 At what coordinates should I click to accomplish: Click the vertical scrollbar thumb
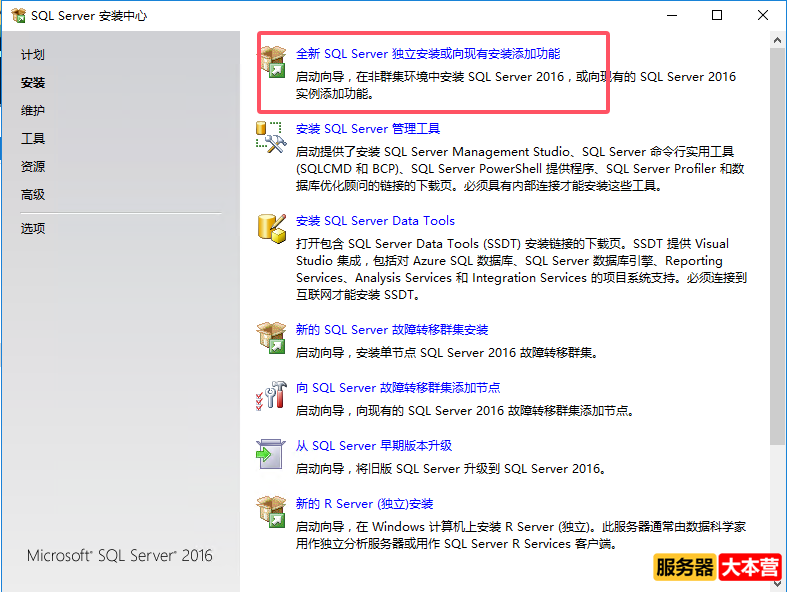(x=777, y=246)
